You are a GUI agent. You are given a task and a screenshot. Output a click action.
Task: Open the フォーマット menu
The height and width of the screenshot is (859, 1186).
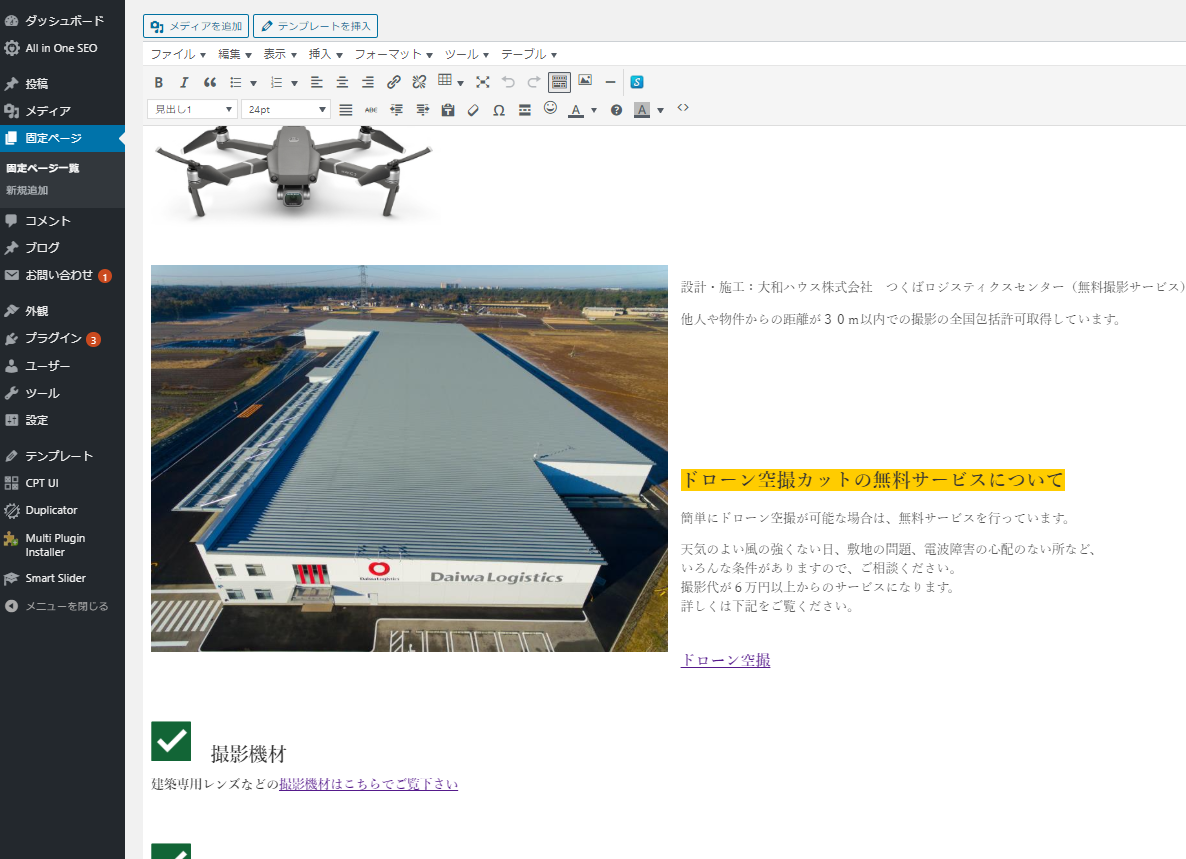[x=393, y=54]
